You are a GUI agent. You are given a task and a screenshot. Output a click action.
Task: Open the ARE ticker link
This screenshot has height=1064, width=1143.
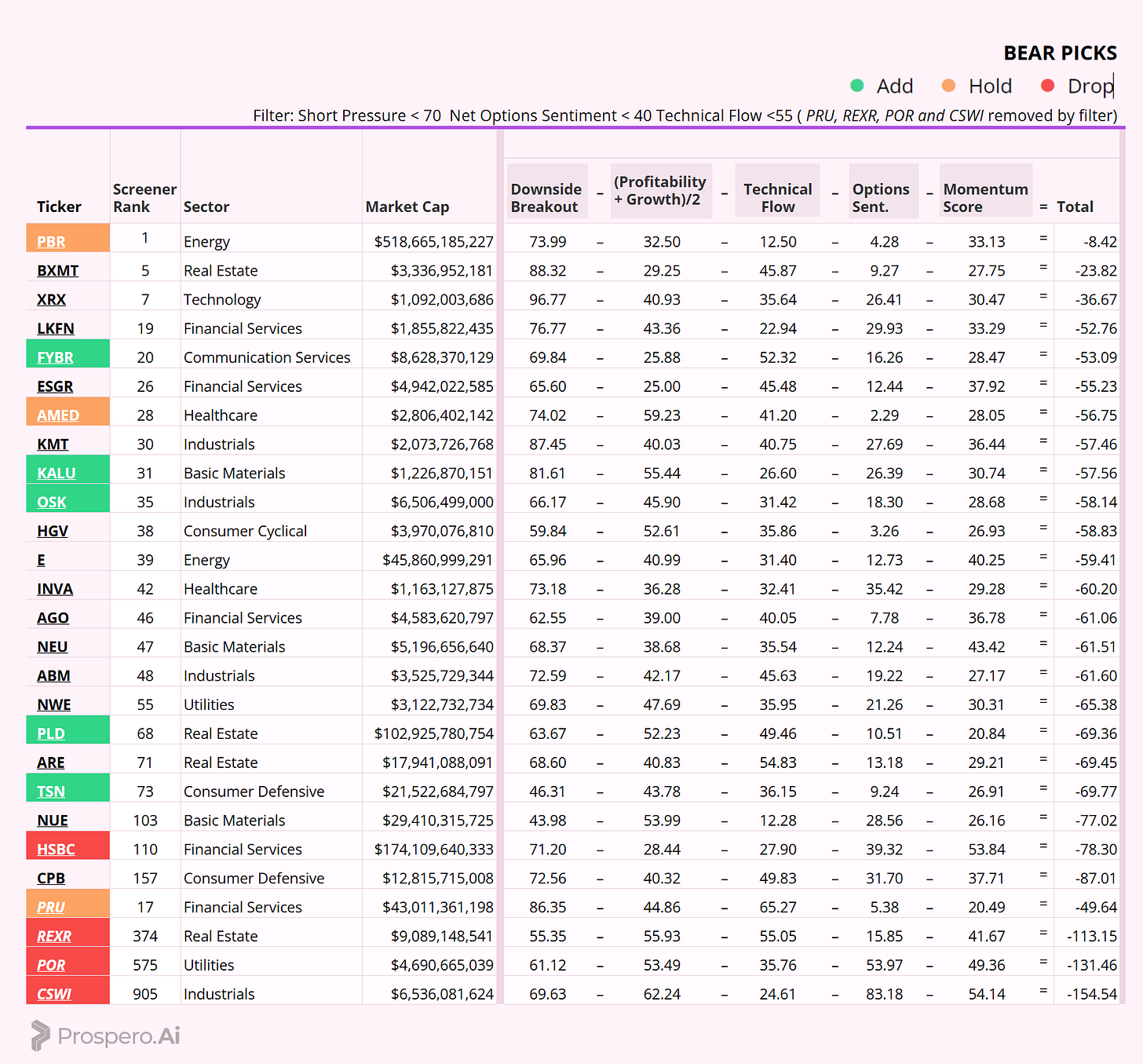pos(51,763)
